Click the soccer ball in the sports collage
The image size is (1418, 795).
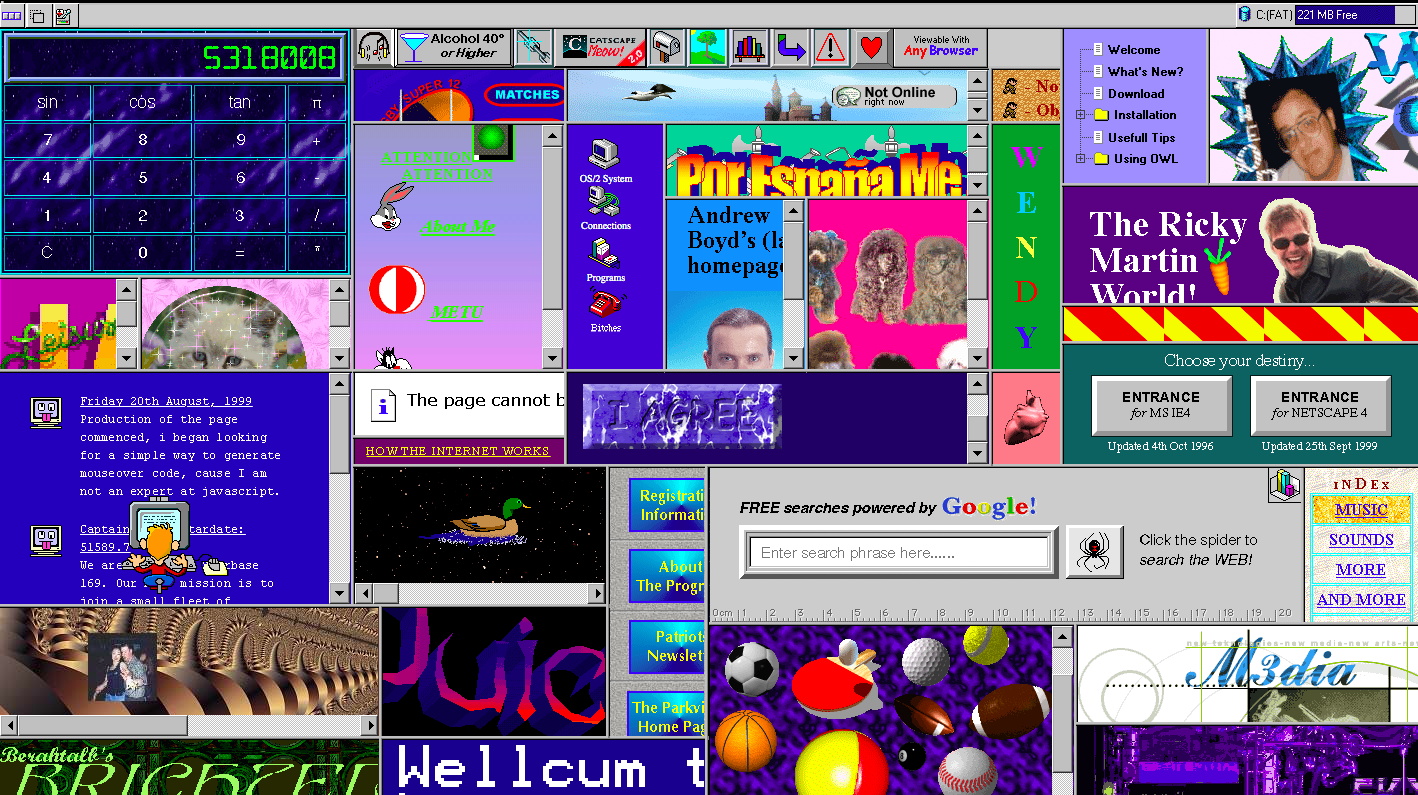752,668
